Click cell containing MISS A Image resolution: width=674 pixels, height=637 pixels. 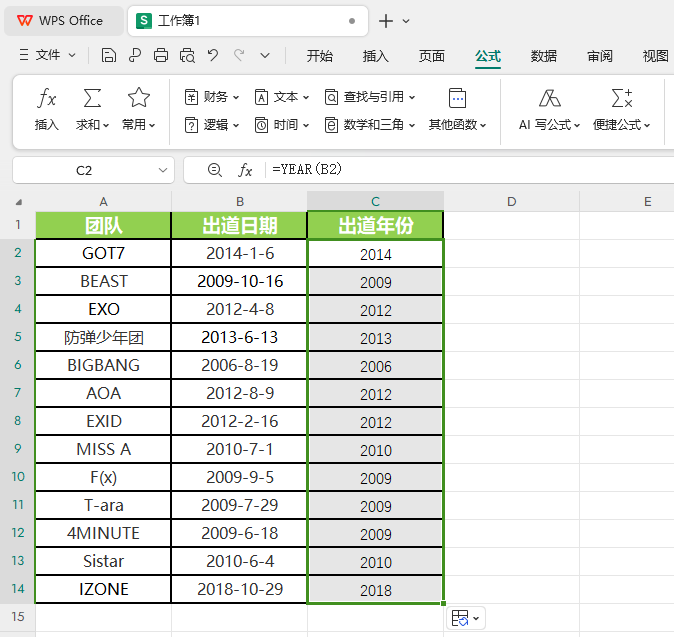pyautogui.click(x=103, y=449)
